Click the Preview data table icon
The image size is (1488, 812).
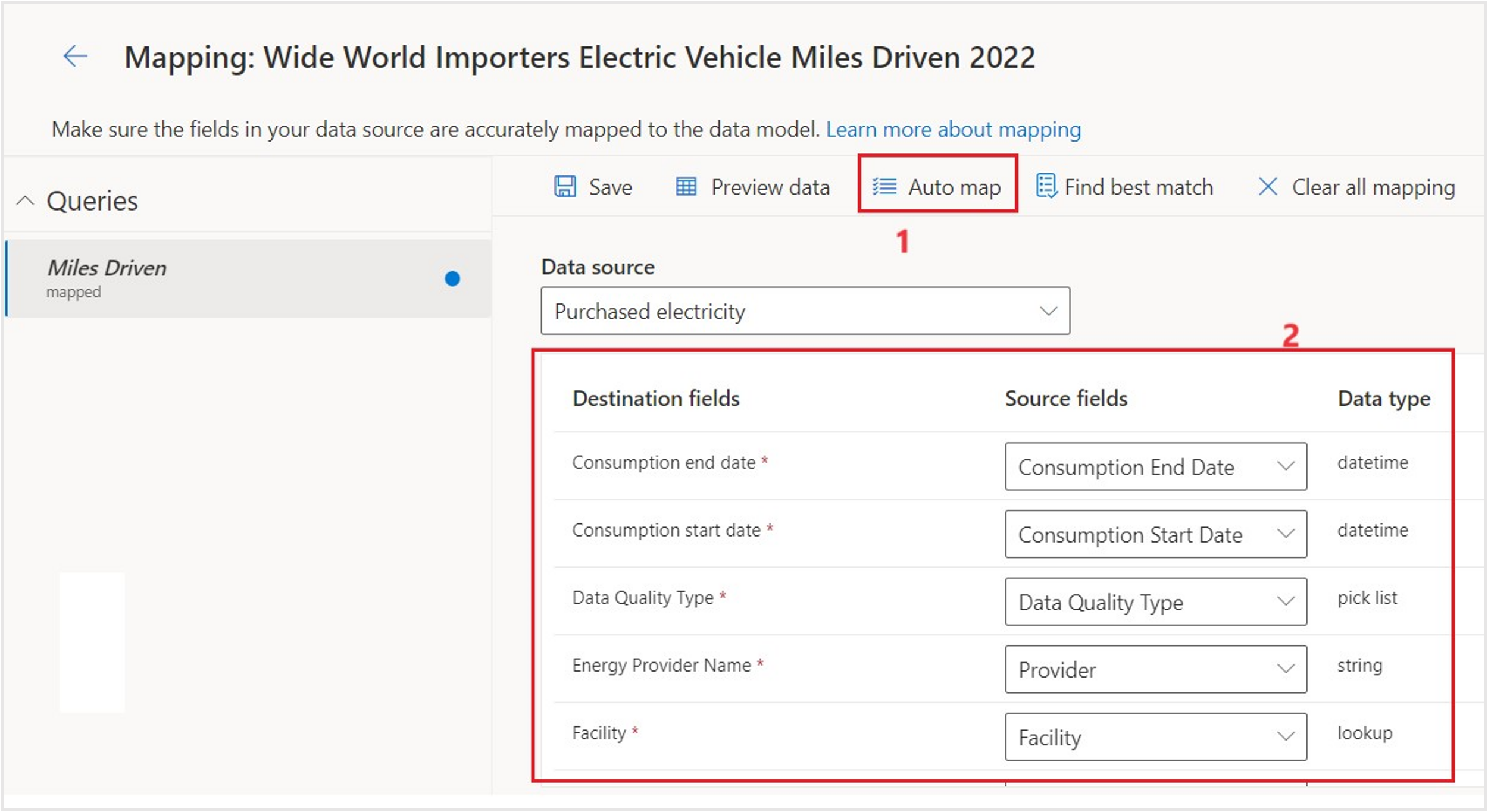click(686, 187)
